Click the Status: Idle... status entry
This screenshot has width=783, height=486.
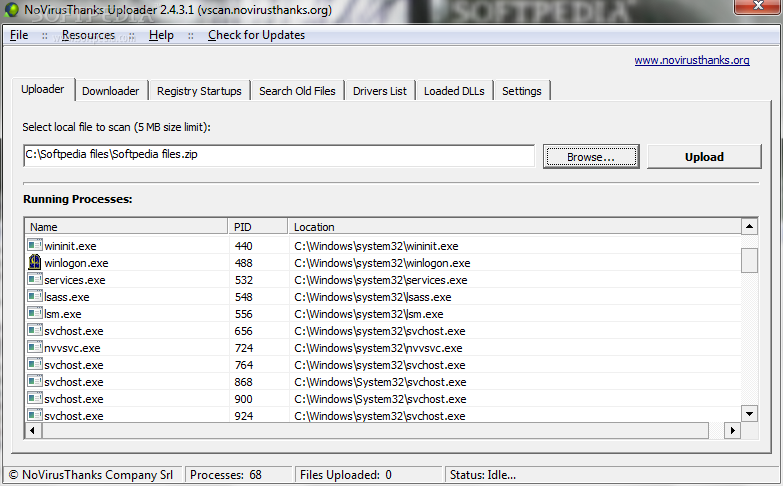(x=612, y=475)
